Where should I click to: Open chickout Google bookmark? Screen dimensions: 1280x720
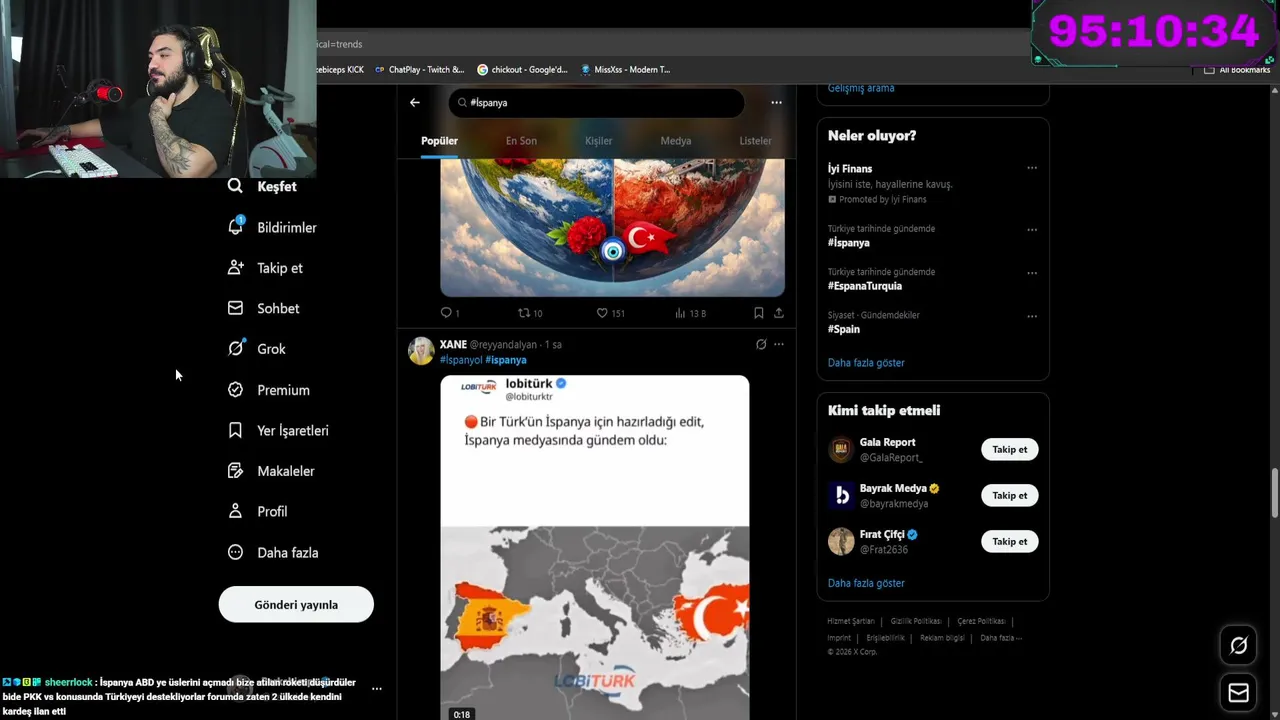pyautogui.click(x=522, y=70)
